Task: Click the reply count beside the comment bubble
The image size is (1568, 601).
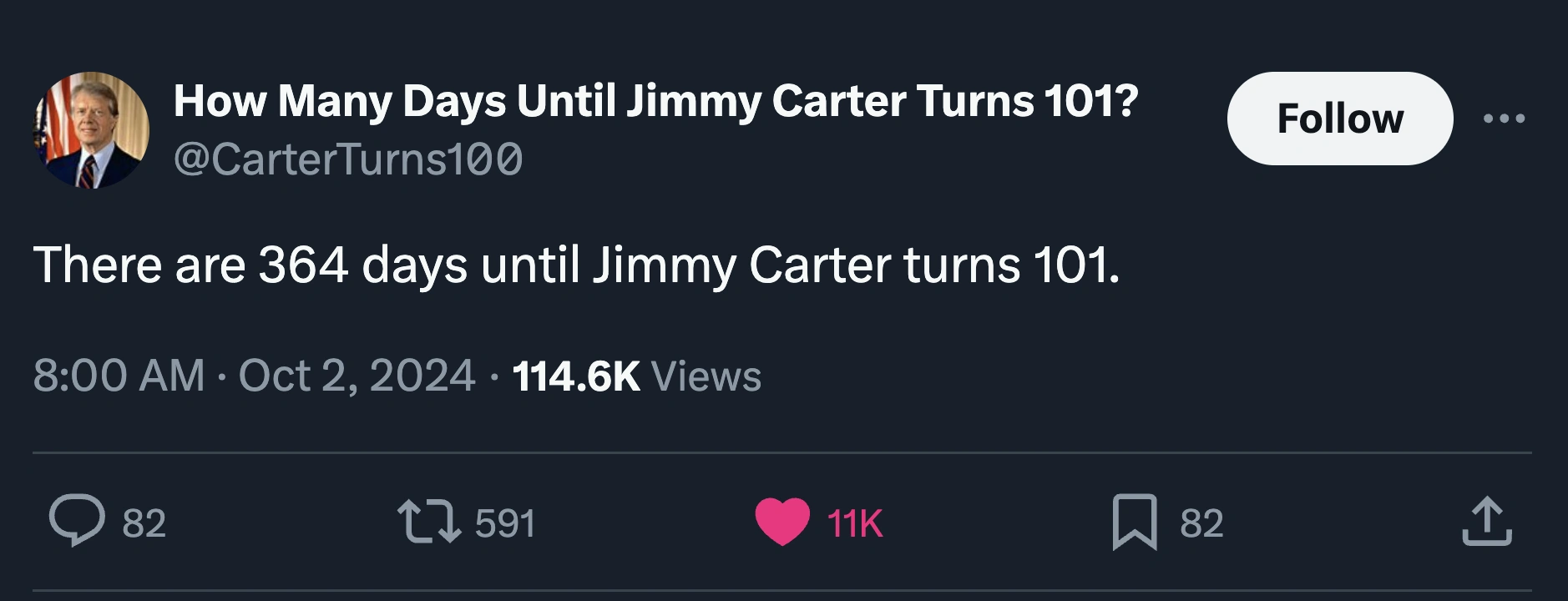Action: pyautogui.click(x=144, y=523)
